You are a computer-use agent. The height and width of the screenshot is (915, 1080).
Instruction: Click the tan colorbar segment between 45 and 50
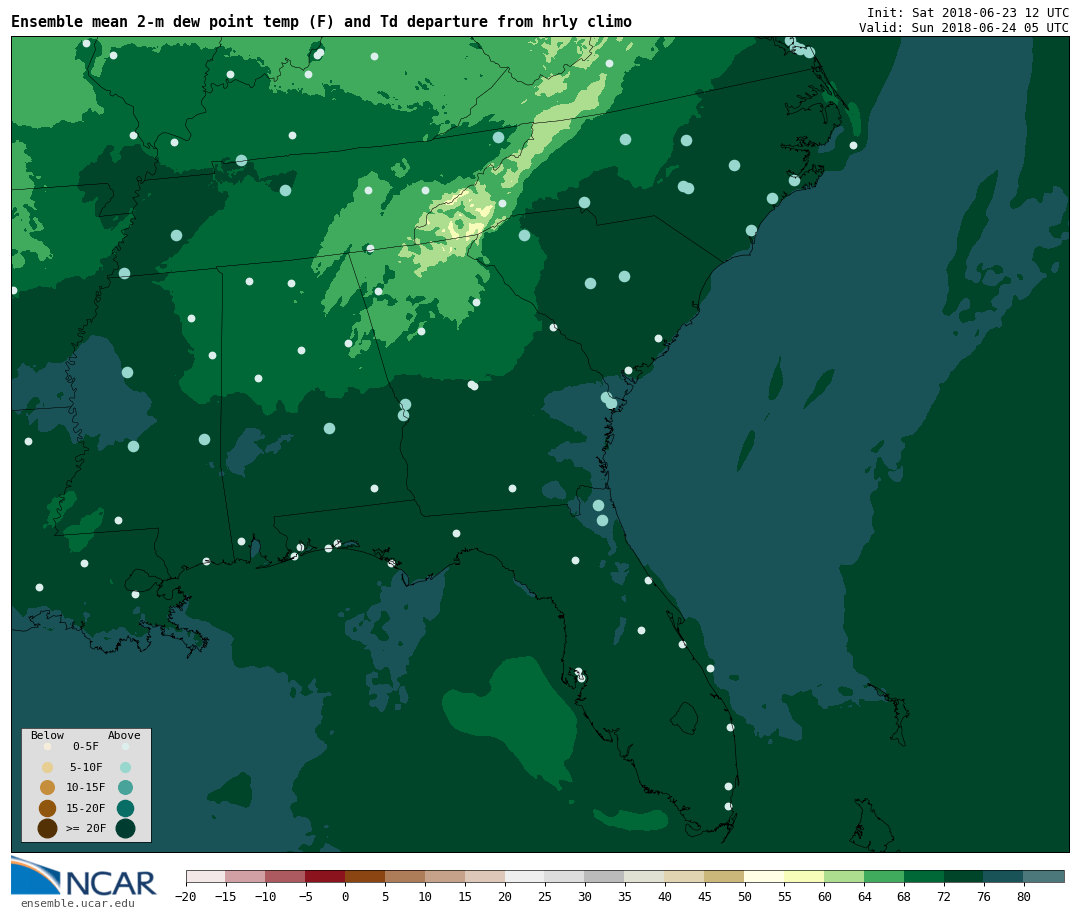click(x=725, y=876)
